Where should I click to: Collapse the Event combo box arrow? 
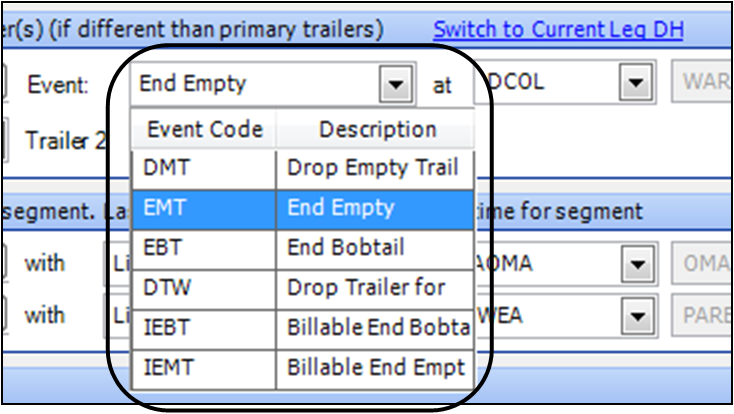[x=398, y=84]
